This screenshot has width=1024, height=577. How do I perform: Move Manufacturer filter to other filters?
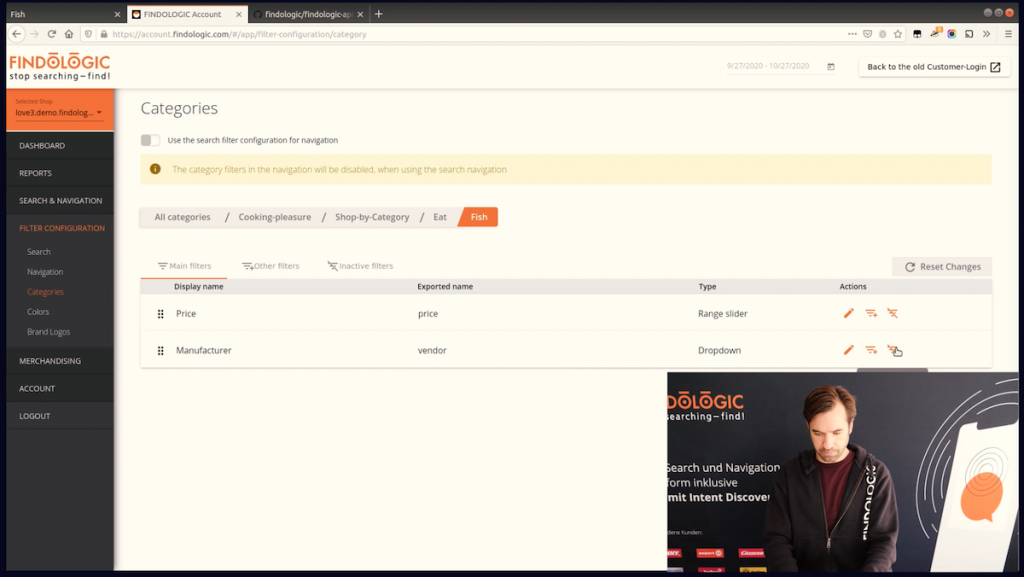click(x=871, y=350)
